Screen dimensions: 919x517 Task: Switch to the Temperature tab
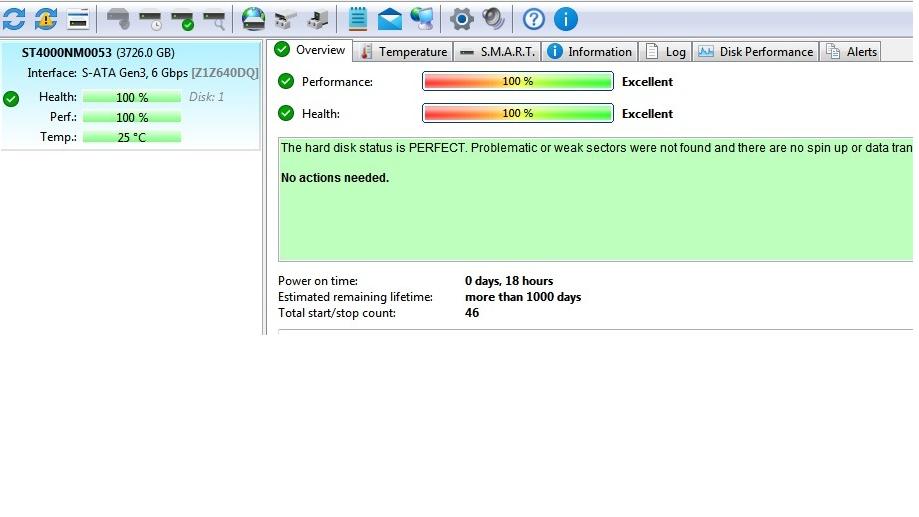403,52
